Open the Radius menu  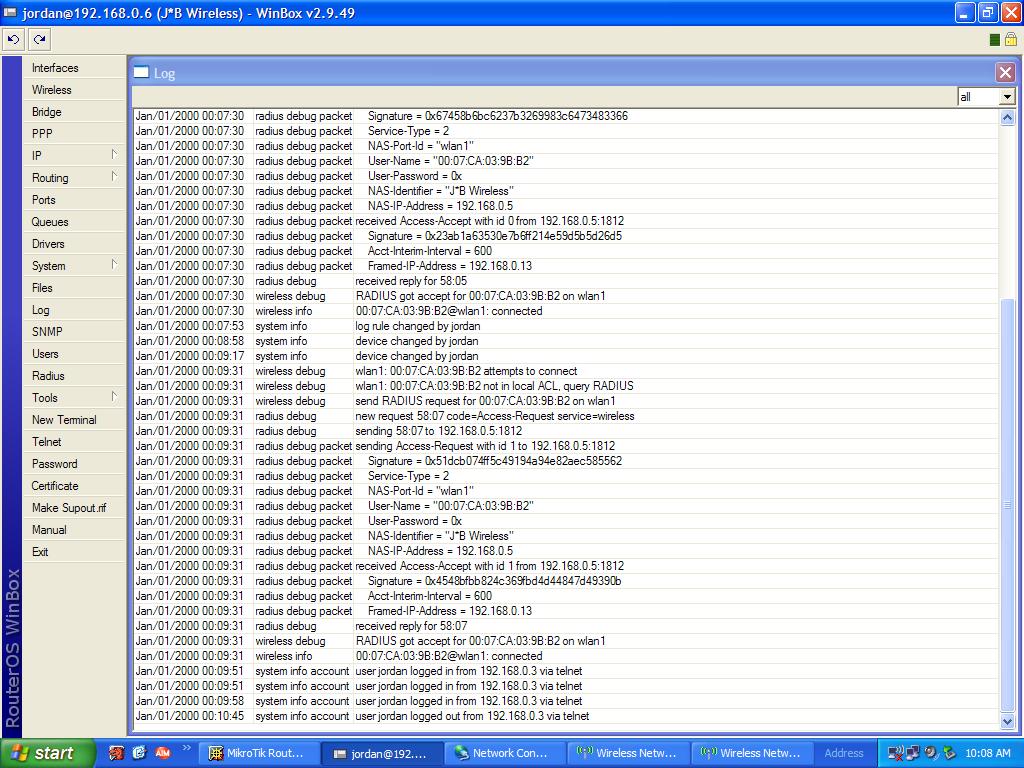(x=74, y=376)
